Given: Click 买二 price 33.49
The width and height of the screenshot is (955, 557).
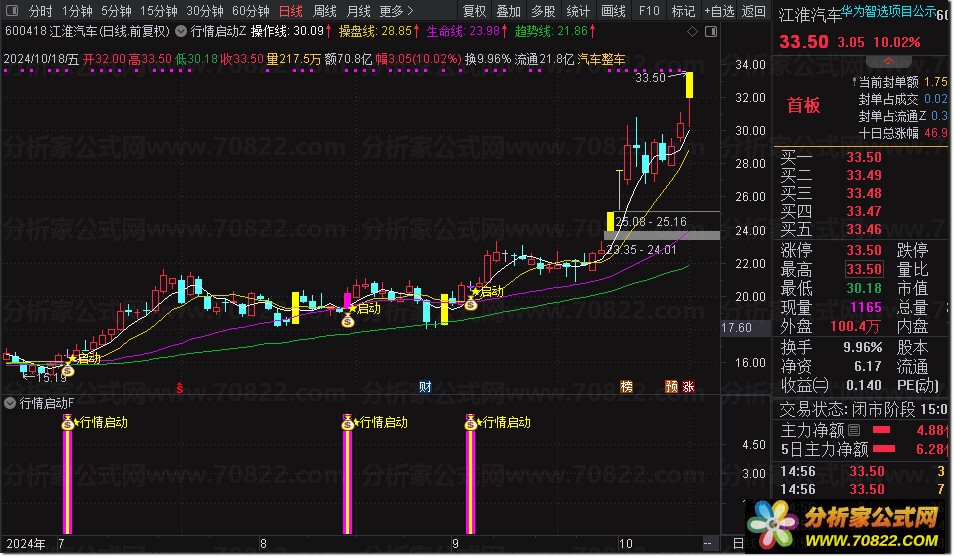Looking at the screenshot, I should coord(864,175).
